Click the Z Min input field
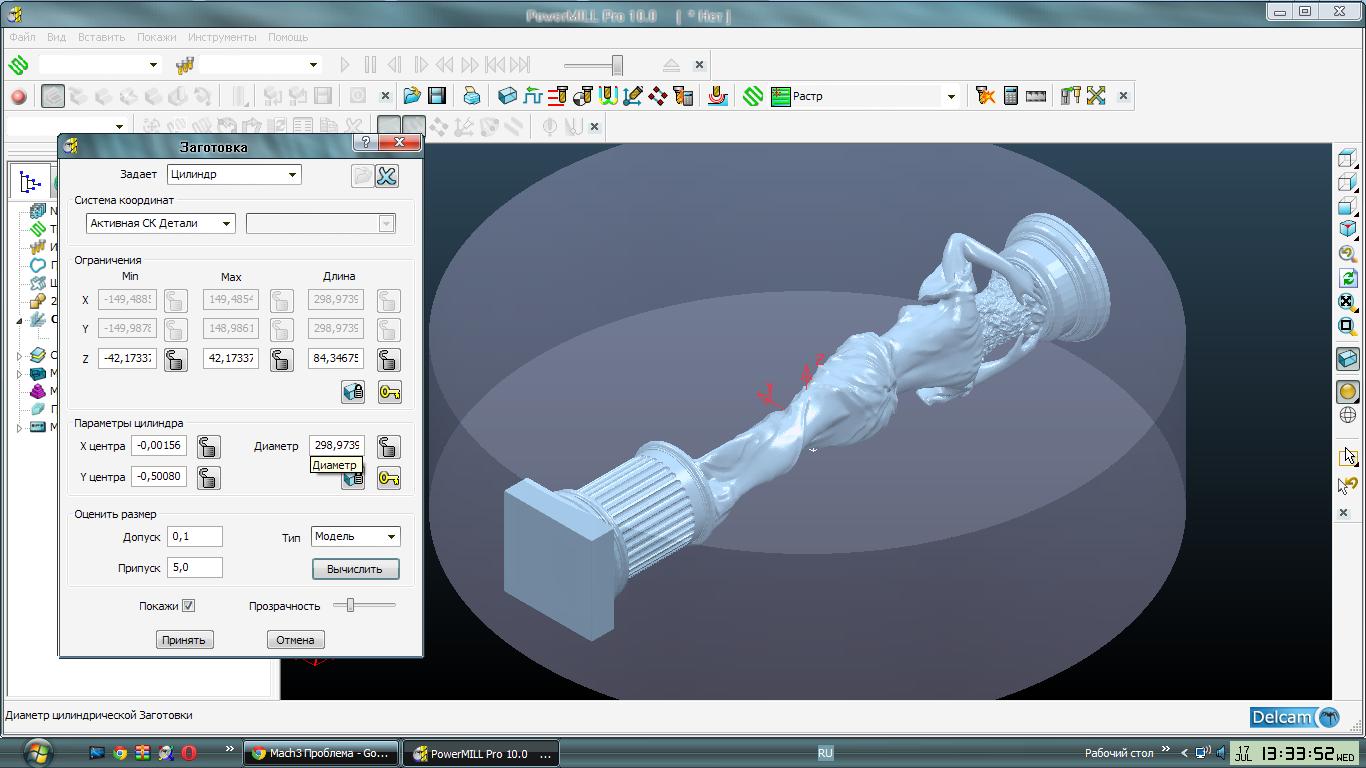This screenshot has height=768, width=1366. pyautogui.click(x=127, y=358)
